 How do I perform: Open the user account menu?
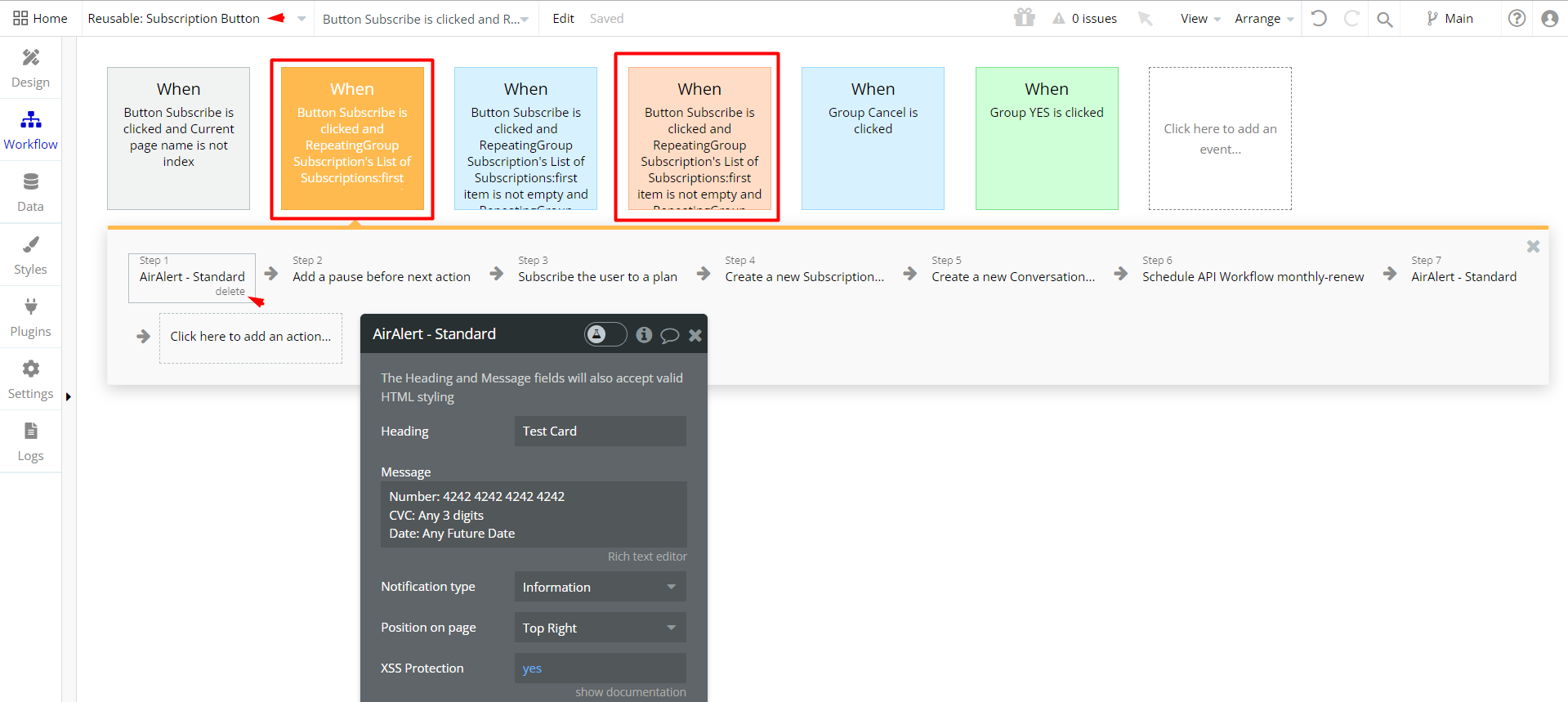point(1549,18)
